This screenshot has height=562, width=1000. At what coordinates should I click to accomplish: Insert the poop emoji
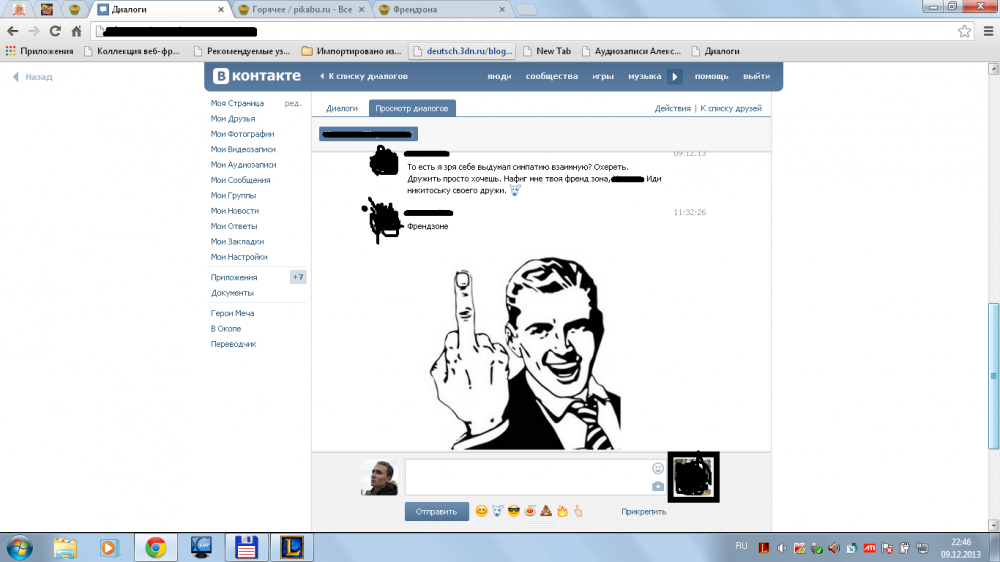click(x=546, y=512)
